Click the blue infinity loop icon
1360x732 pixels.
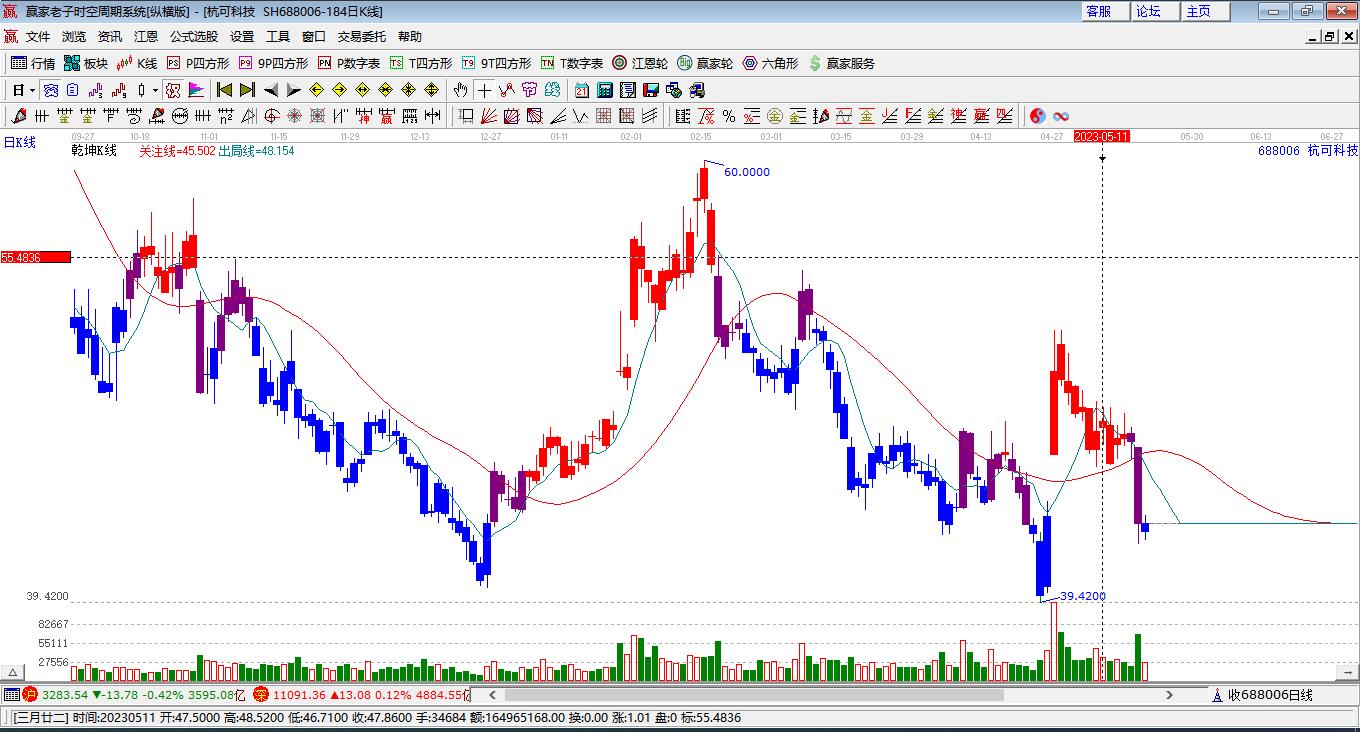(x=1061, y=116)
